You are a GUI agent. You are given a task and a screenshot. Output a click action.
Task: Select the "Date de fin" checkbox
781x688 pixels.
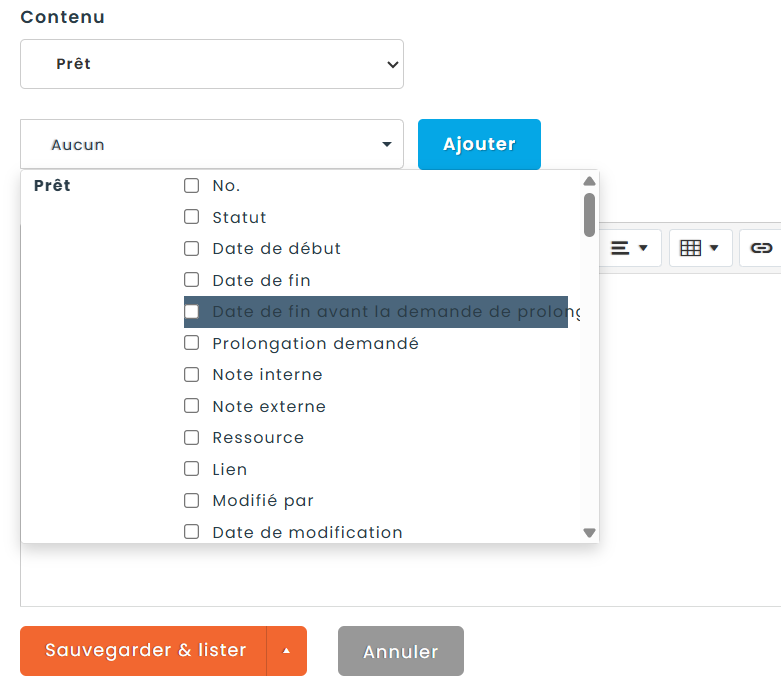192,280
